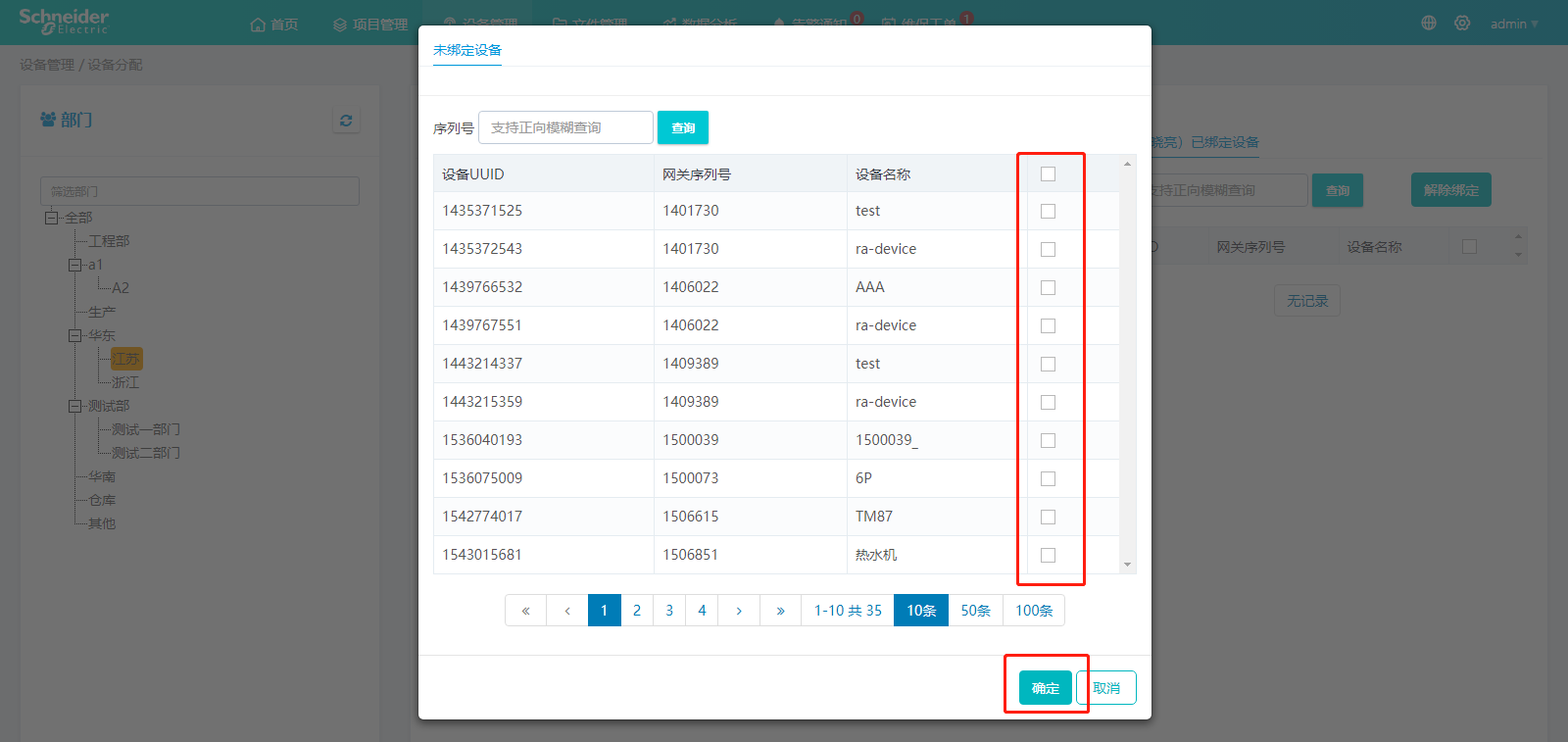Switch to 未绑定设备 tab in dialog
Image resolution: width=1568 pixels, height=742 pixels.
click(x=467, y=50)
